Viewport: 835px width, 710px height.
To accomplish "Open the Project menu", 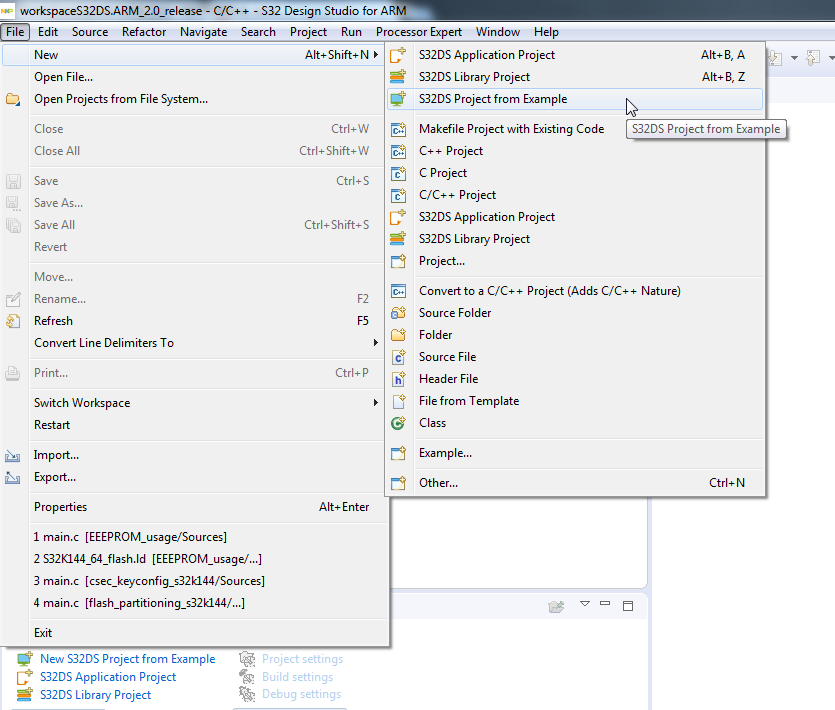I will click(x=308, y=32).
